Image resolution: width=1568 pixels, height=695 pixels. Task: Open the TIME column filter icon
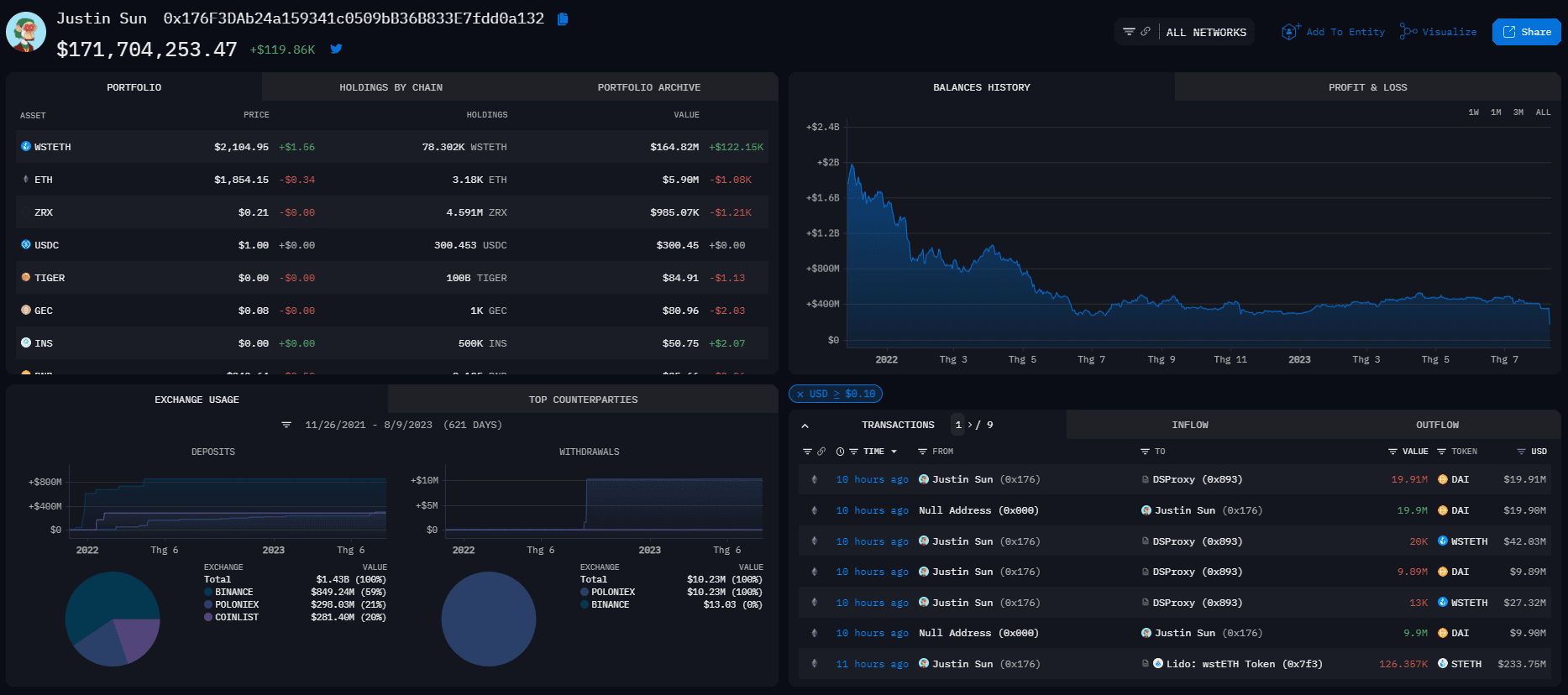853,452
